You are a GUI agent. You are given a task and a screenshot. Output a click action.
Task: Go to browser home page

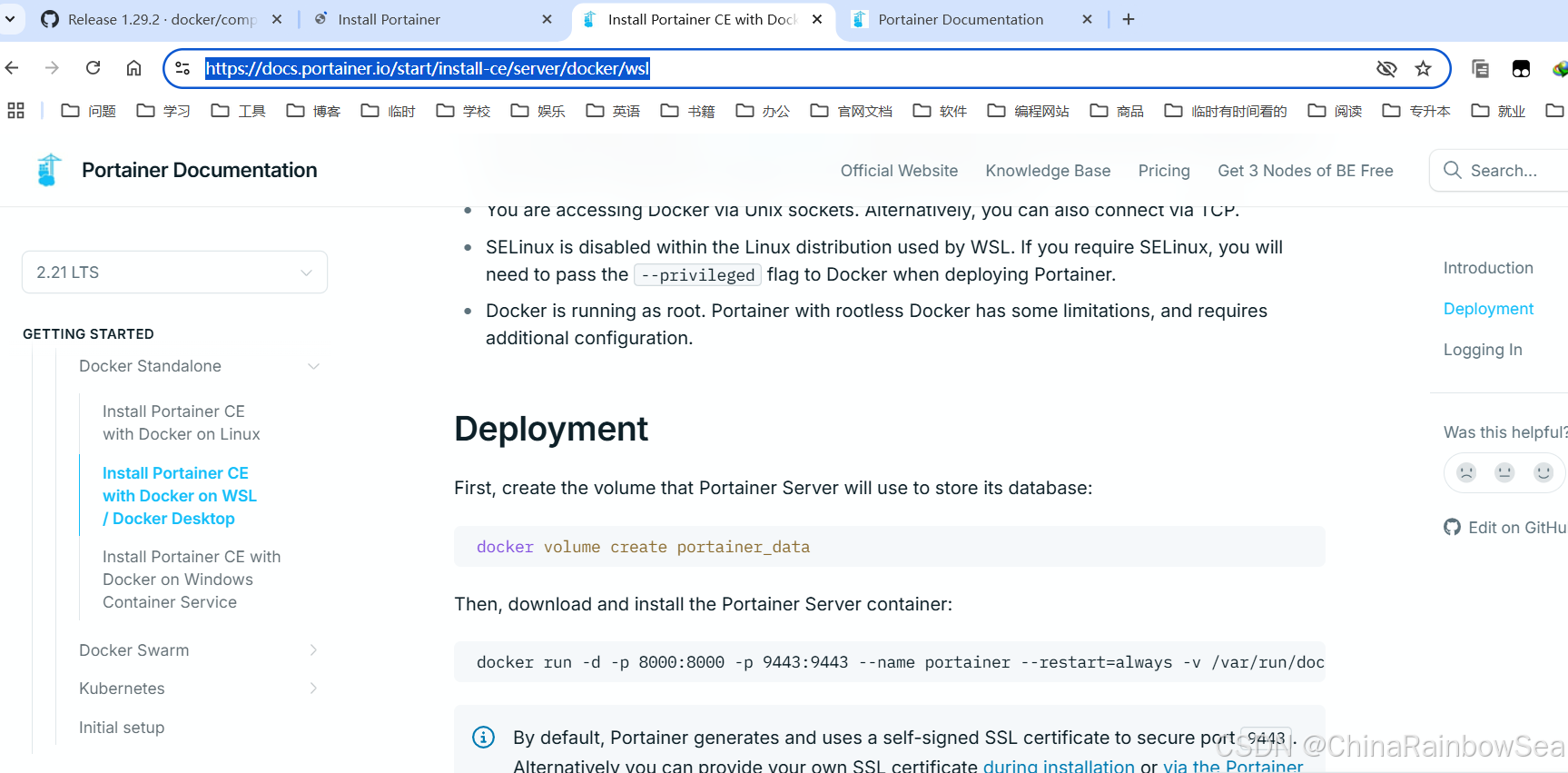point(133,68)
